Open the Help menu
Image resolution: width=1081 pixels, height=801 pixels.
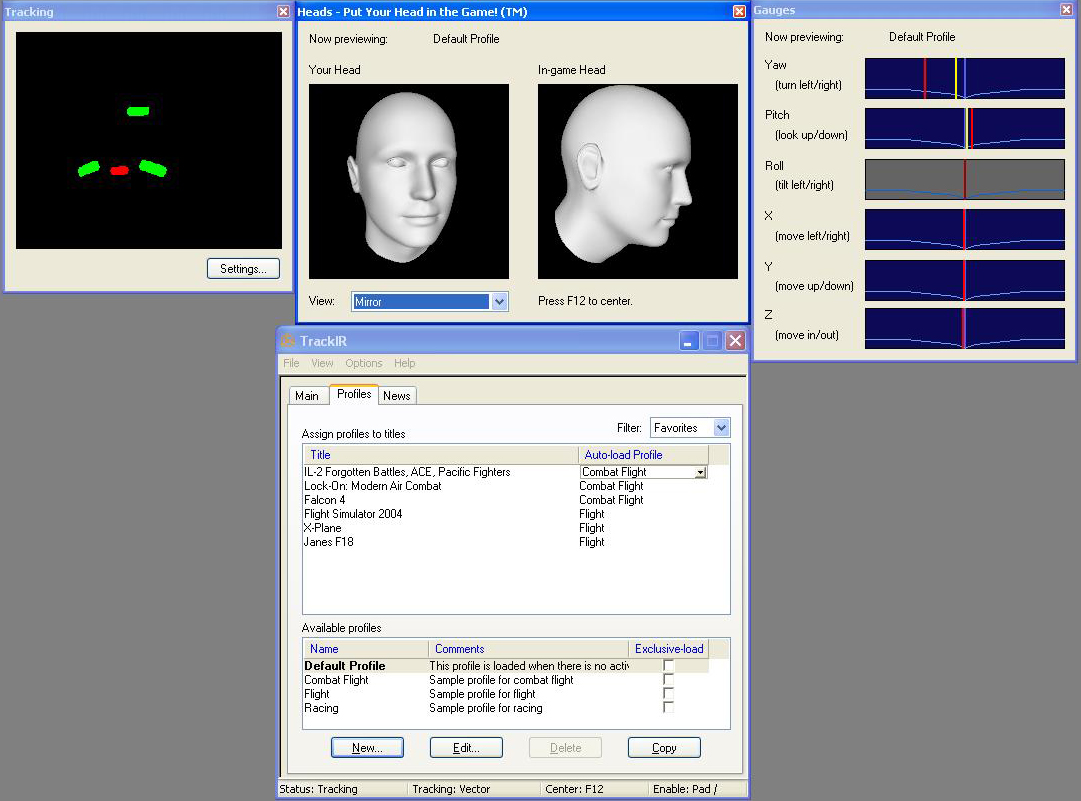(x=405, y=363)
